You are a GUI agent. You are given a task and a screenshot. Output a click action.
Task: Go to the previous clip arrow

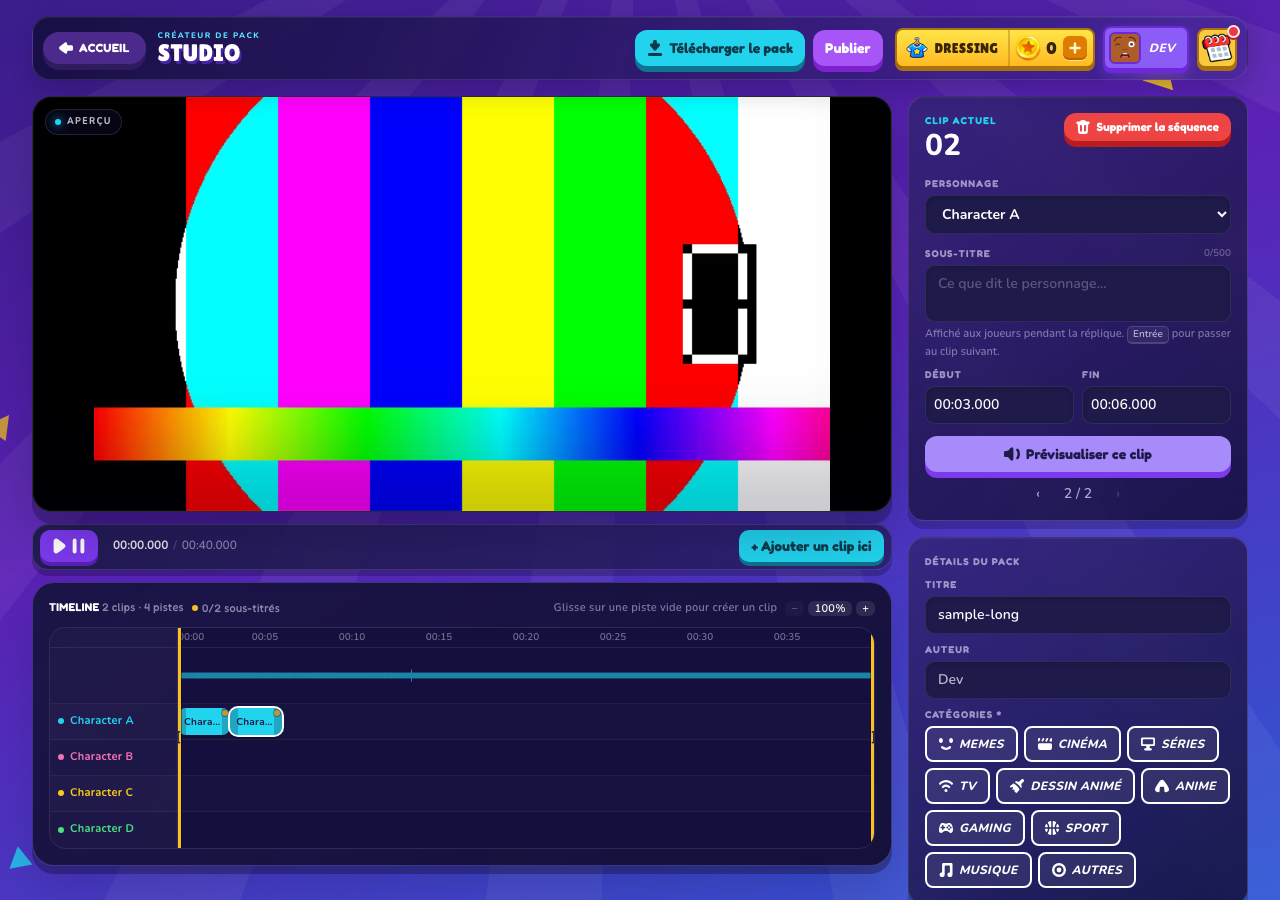pyautogui.click(x=1038, y=494)
